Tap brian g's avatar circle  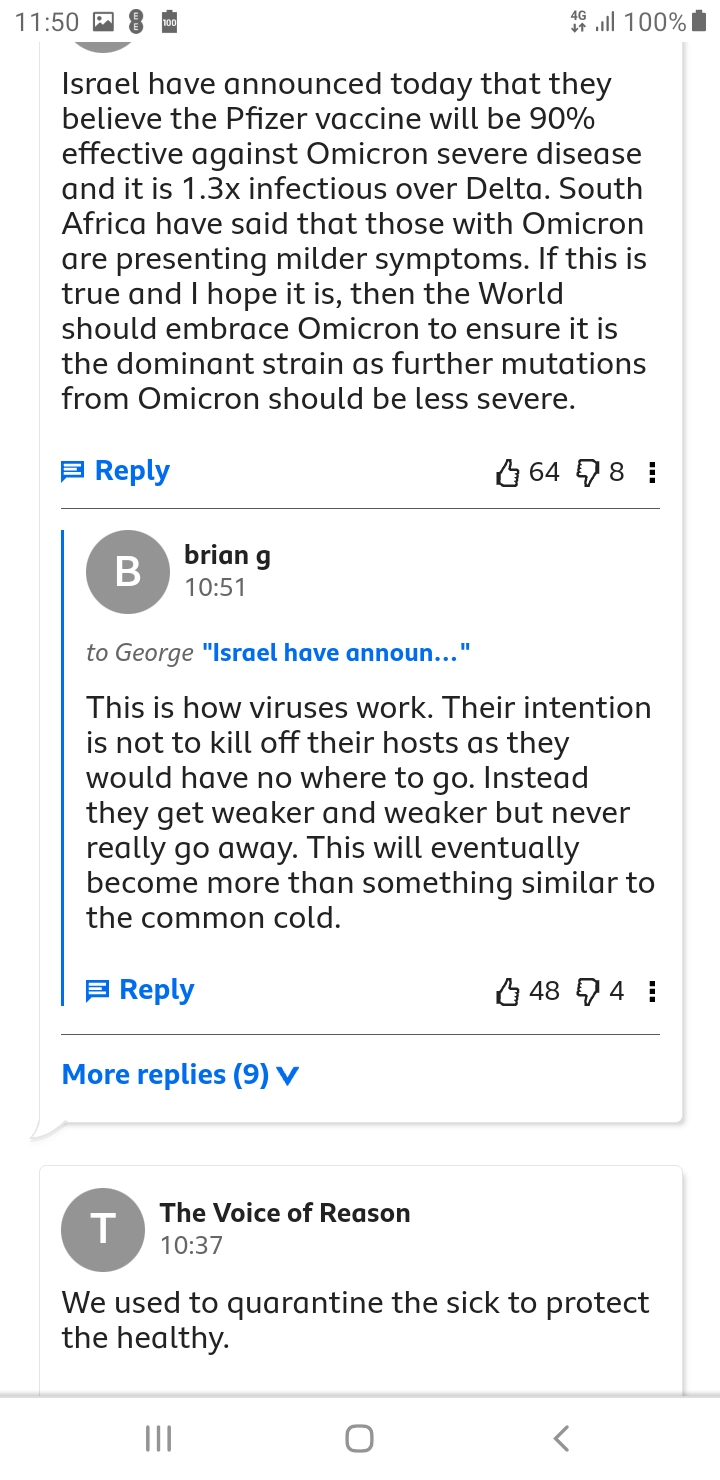pyautogui.click(x=127, y=572)
